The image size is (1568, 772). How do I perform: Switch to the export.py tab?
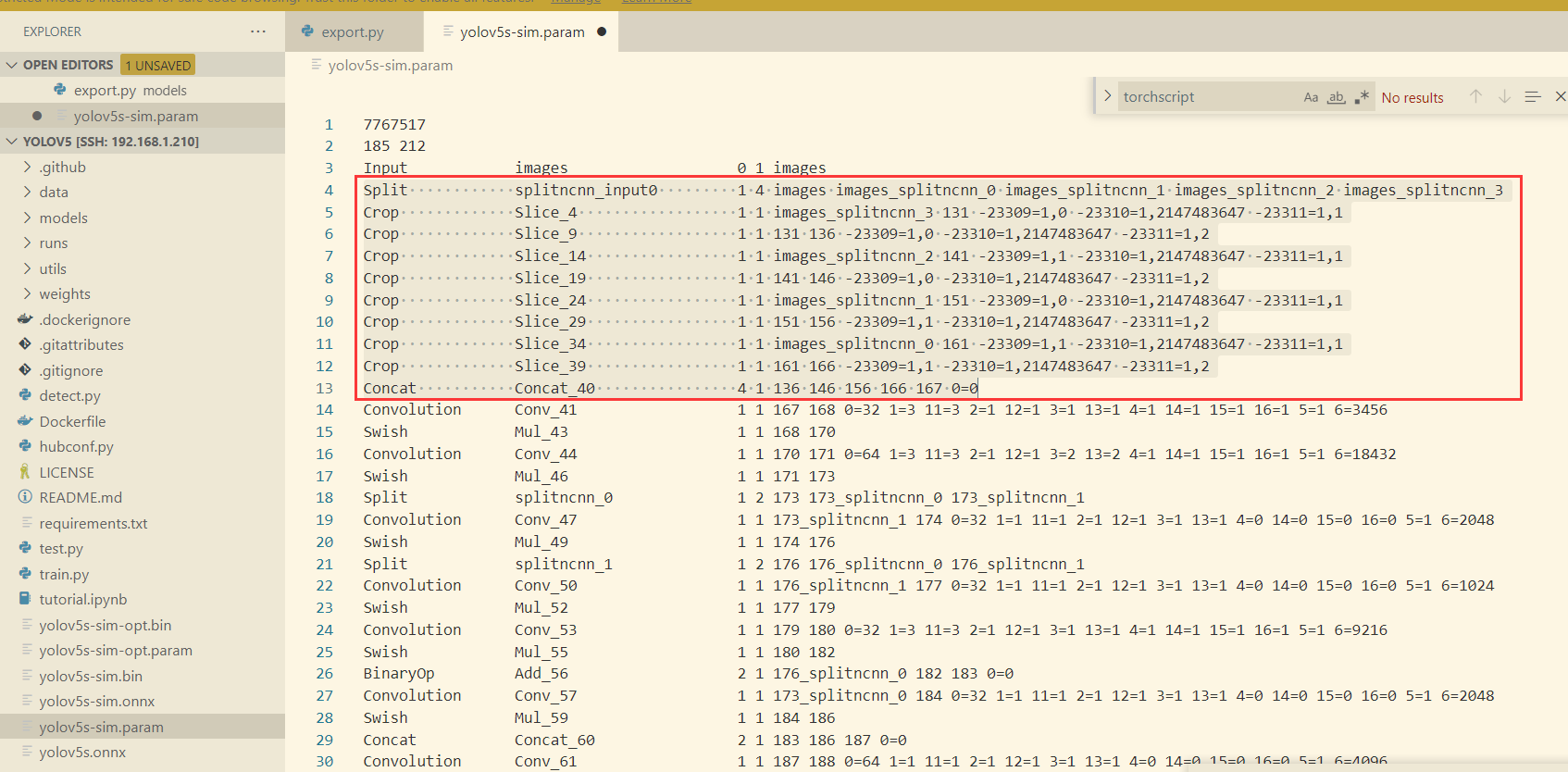(353, 32)
